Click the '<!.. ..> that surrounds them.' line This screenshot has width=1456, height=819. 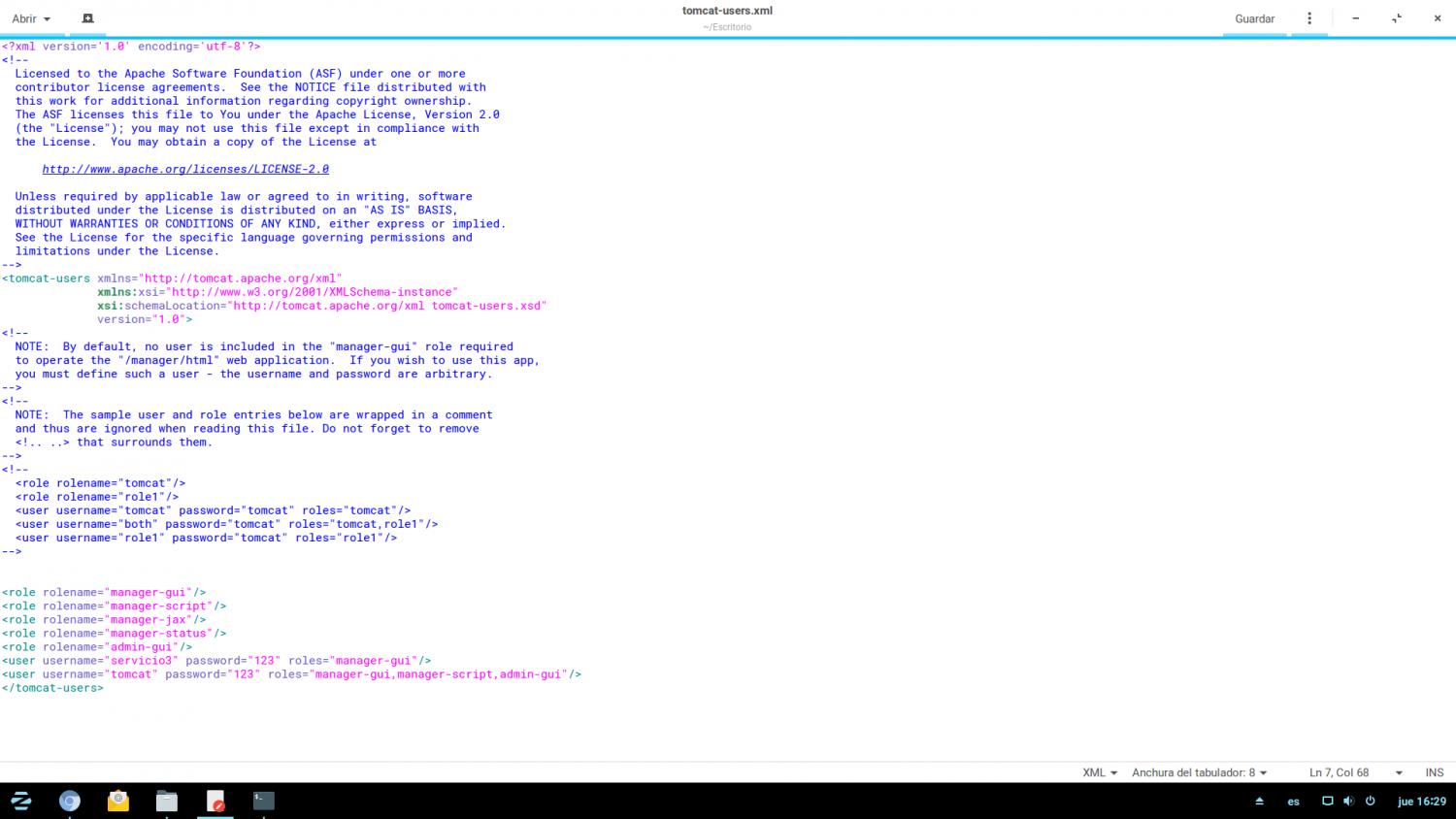point(114,442)
